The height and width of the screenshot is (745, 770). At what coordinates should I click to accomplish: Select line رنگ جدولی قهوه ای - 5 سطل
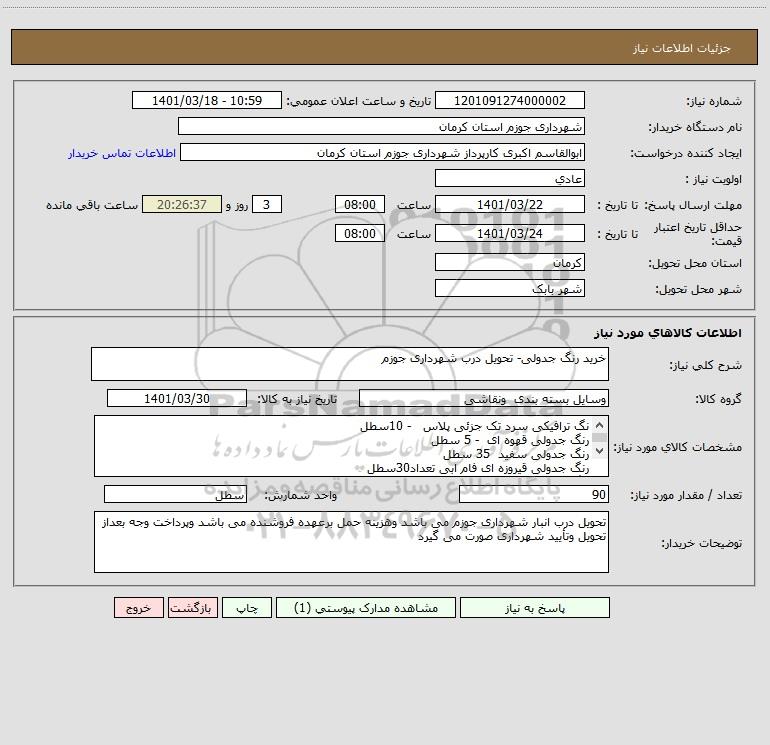pos(510,441)
